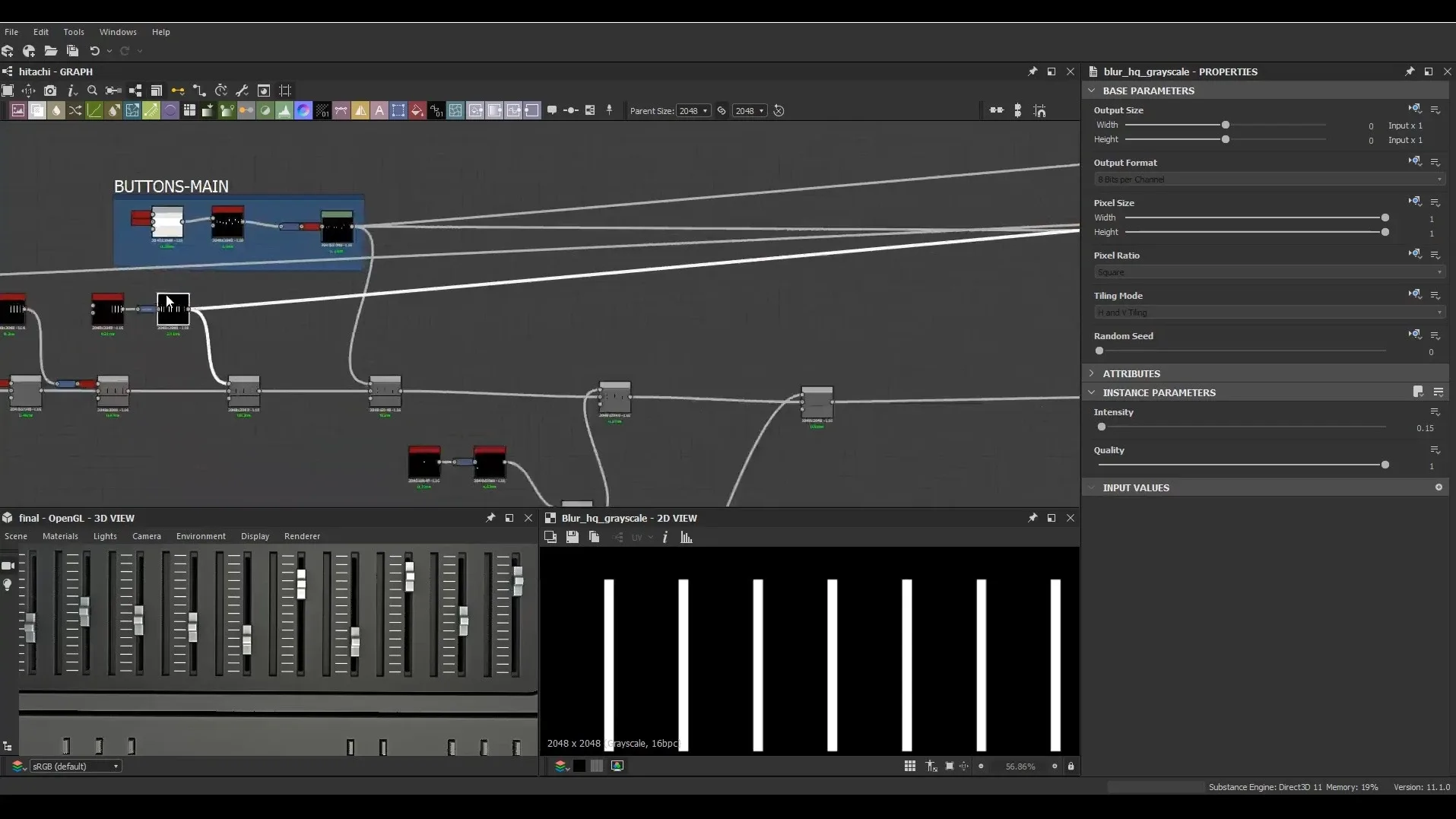Viewport: 1456px width, 819px height.
Task: Open the Lights menu in 3D view
Action: [105, 536]
